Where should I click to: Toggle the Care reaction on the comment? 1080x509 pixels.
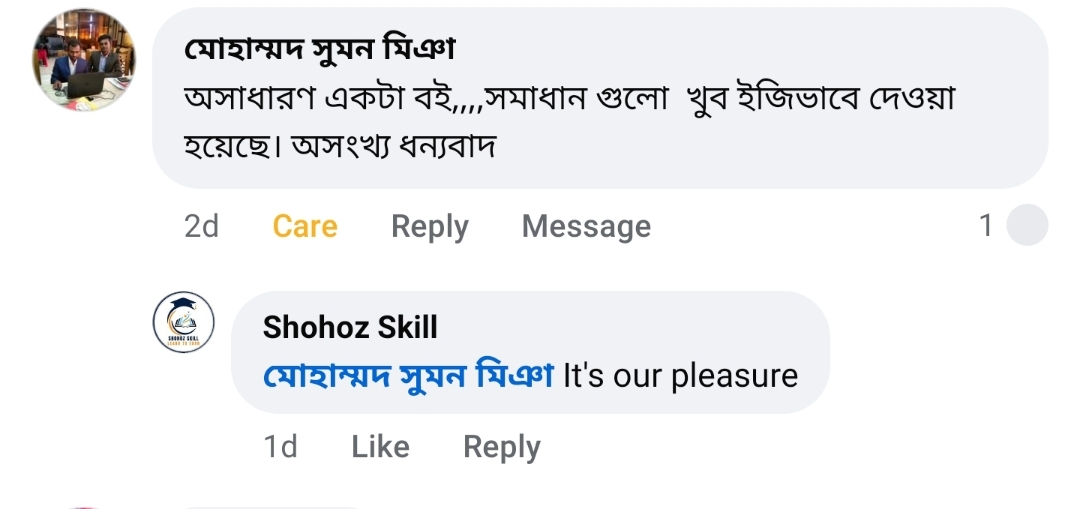click(x=305, y=227)
